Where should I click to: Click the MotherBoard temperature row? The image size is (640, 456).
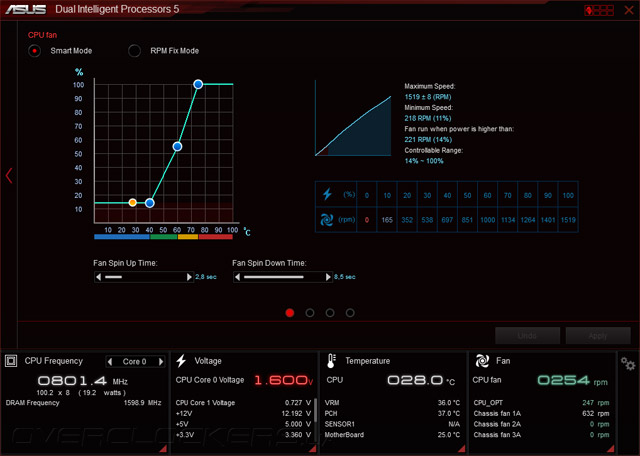(392, 435)
